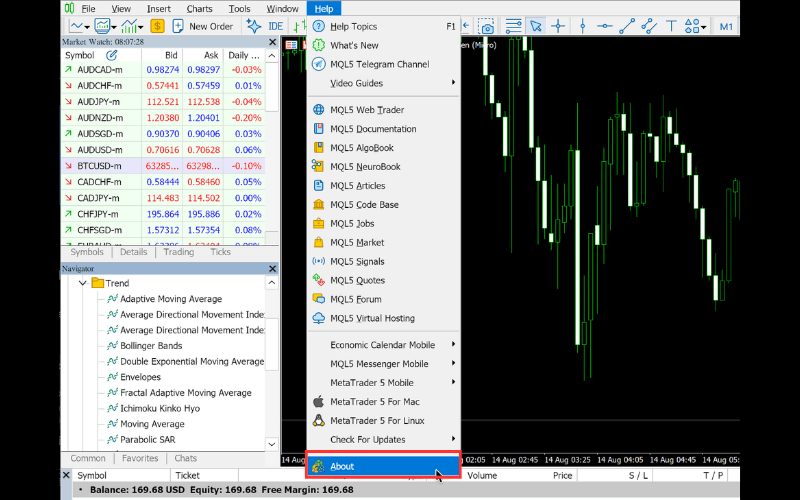800x500 pixels.
Task: Open MQL5 Code Base entry
Action: (384, 205)
